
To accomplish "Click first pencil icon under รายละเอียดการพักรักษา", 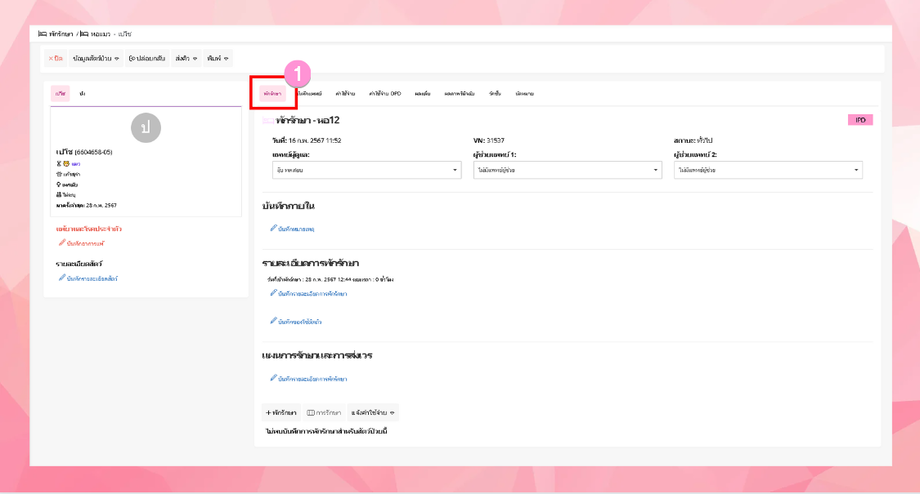I will pyautogui.click(x=273, y=293).
